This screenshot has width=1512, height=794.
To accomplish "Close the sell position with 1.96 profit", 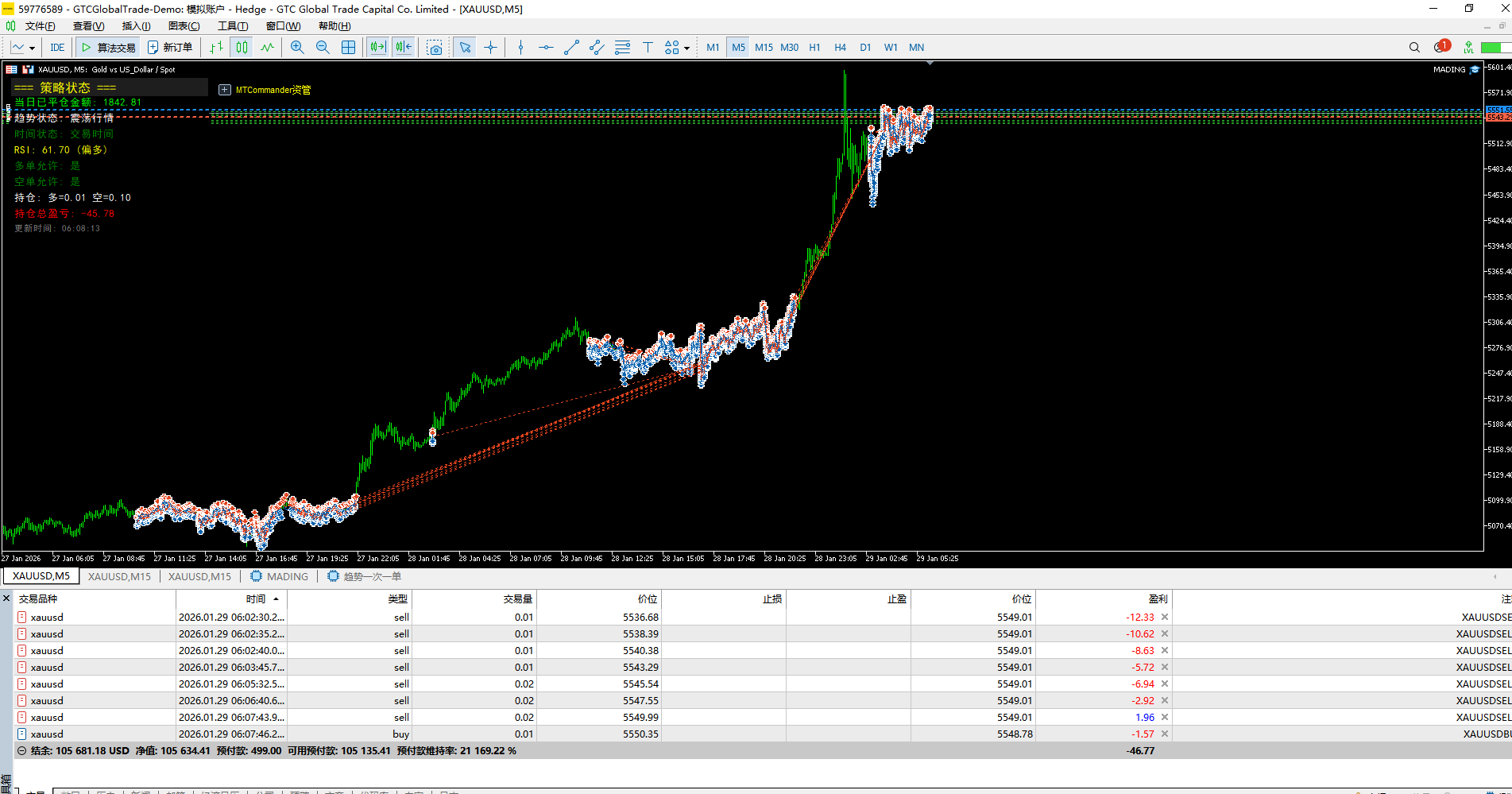I will [x=1165, y=717].
